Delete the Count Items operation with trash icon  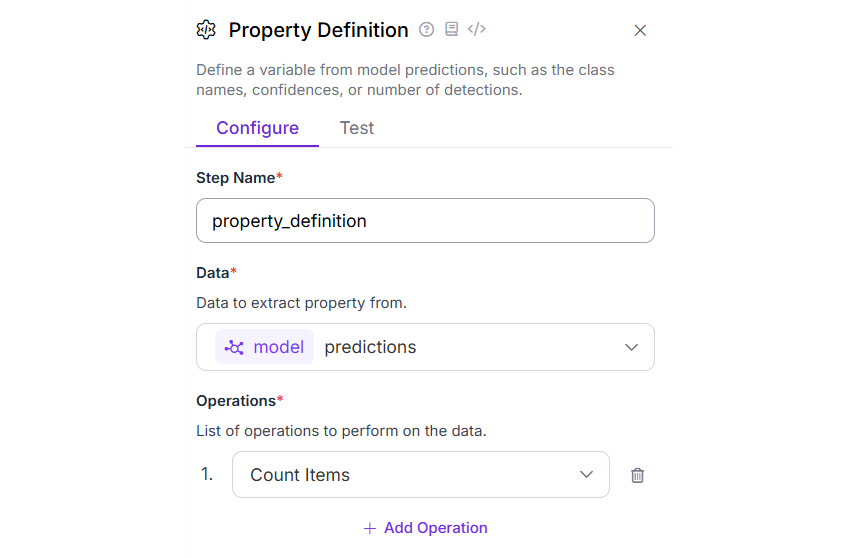click(637, 475)
